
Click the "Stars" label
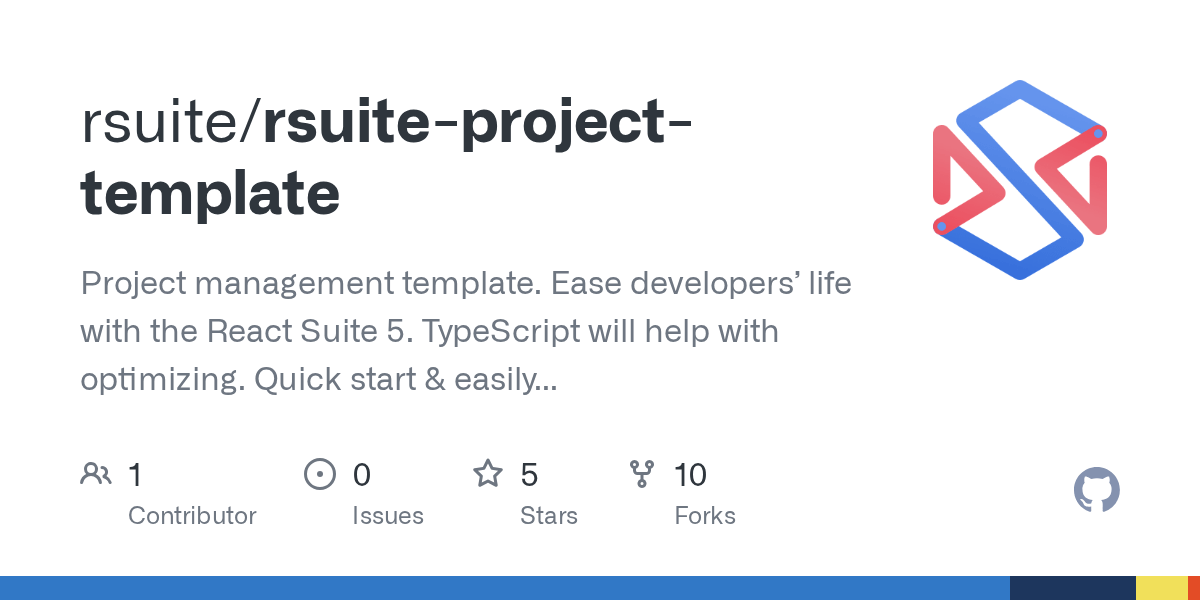tap(548, 516)
